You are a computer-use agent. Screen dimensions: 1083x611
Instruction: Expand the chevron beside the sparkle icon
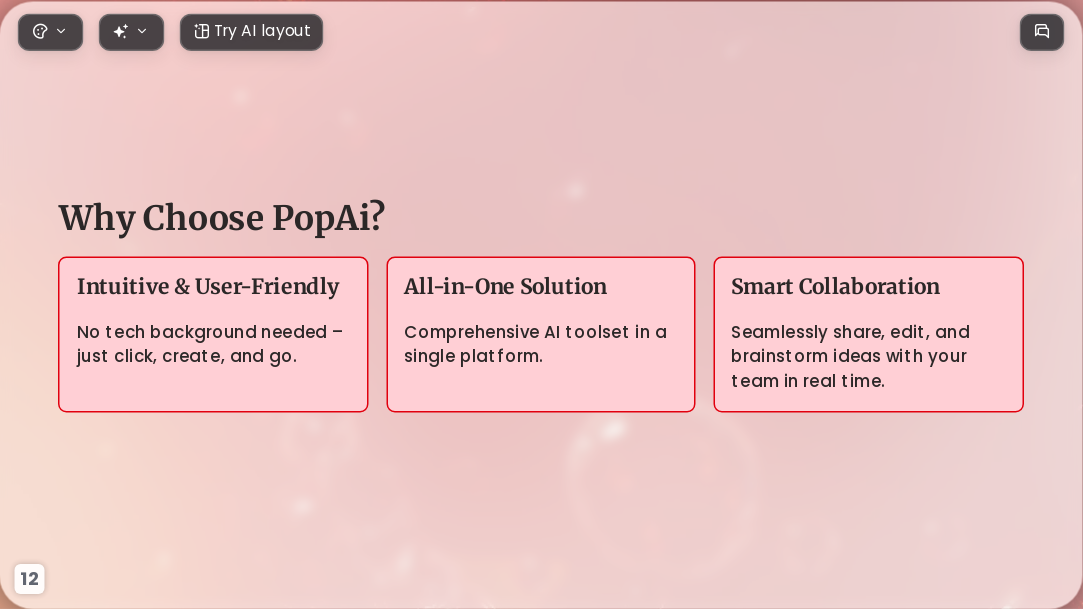click(x=142, y=32)
